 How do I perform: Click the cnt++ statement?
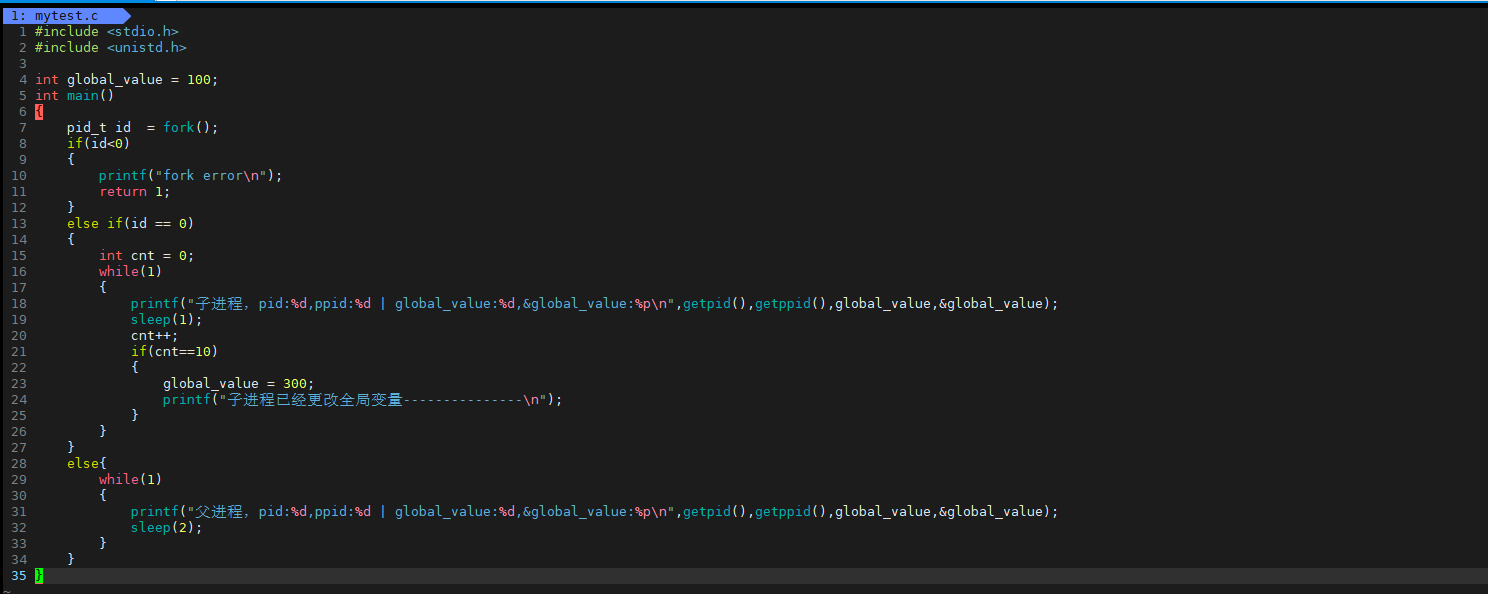tap(155, 336)
